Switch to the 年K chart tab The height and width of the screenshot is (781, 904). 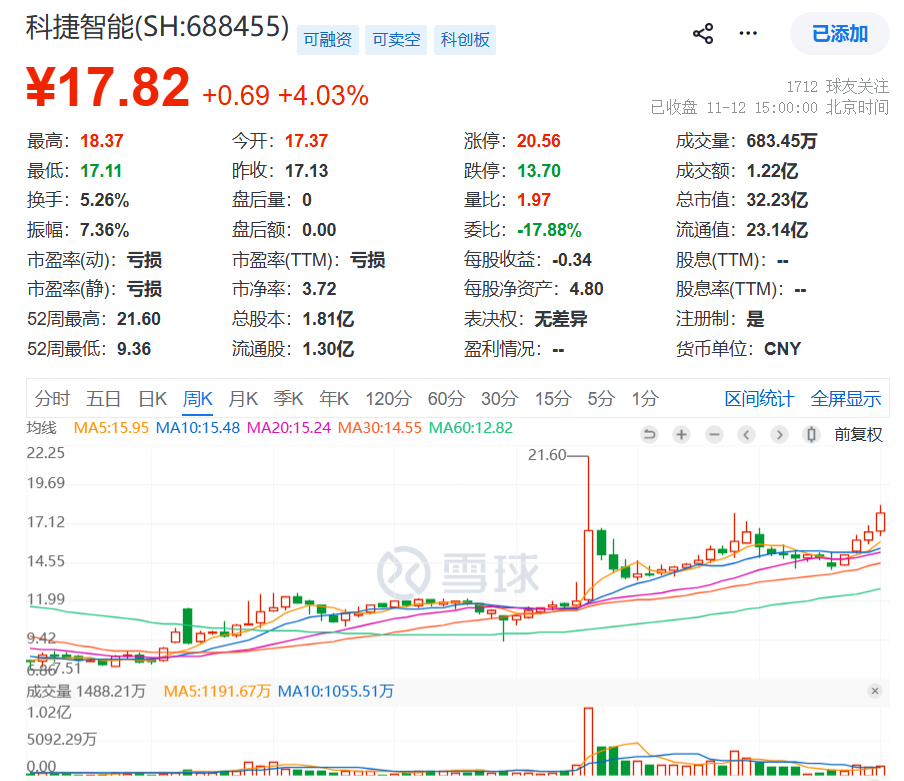click(x=334, y=398)
